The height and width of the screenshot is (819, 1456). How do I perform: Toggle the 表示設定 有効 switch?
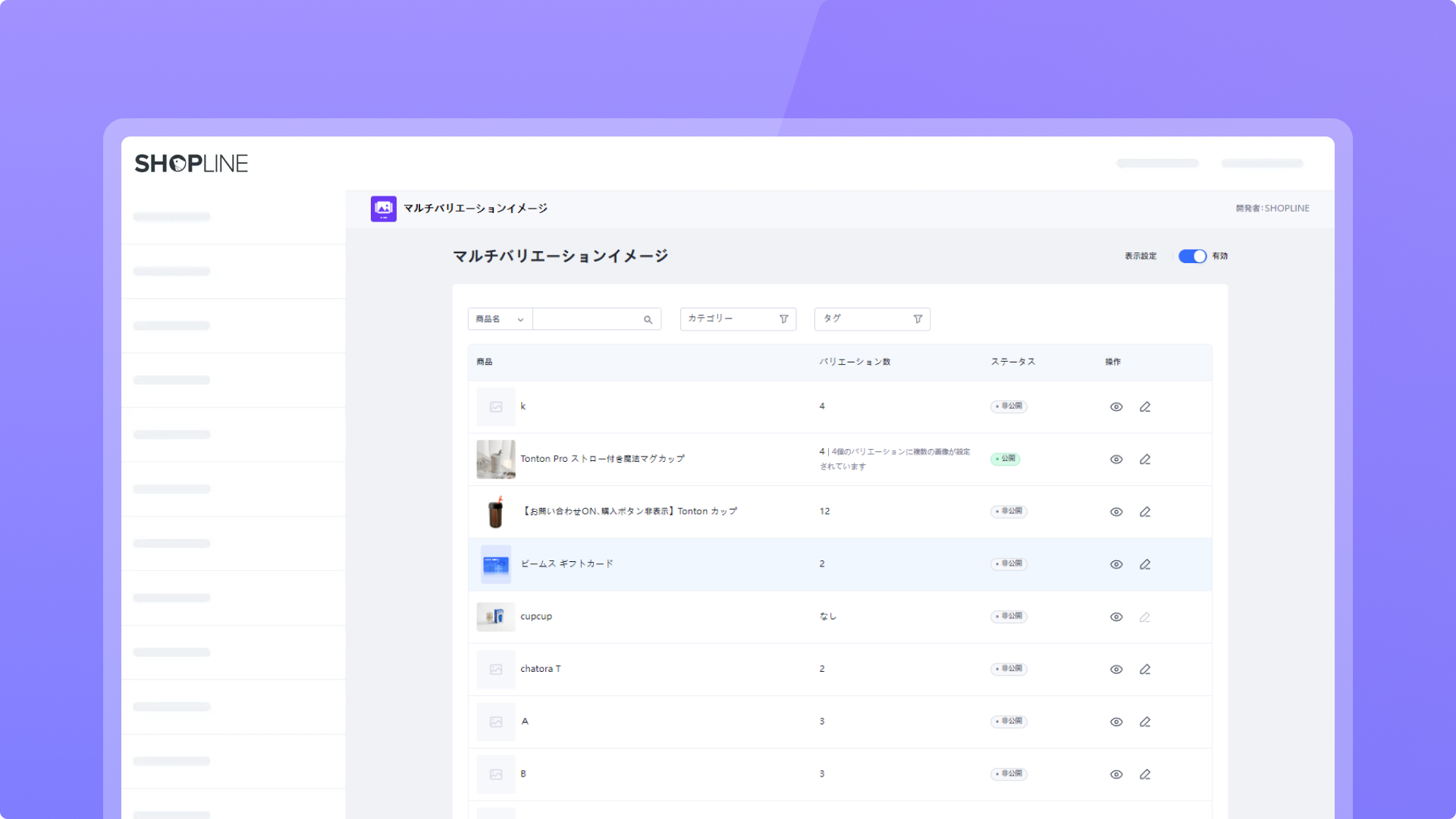[1192, 256]
